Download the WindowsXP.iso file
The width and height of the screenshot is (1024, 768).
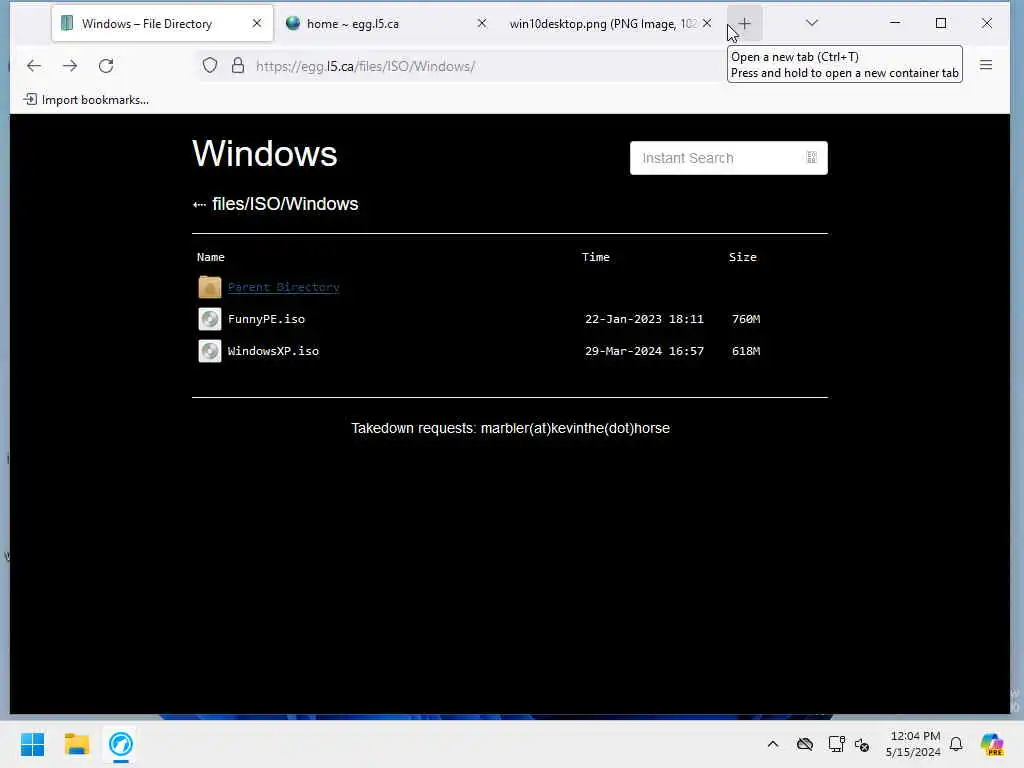pos(274,351)
